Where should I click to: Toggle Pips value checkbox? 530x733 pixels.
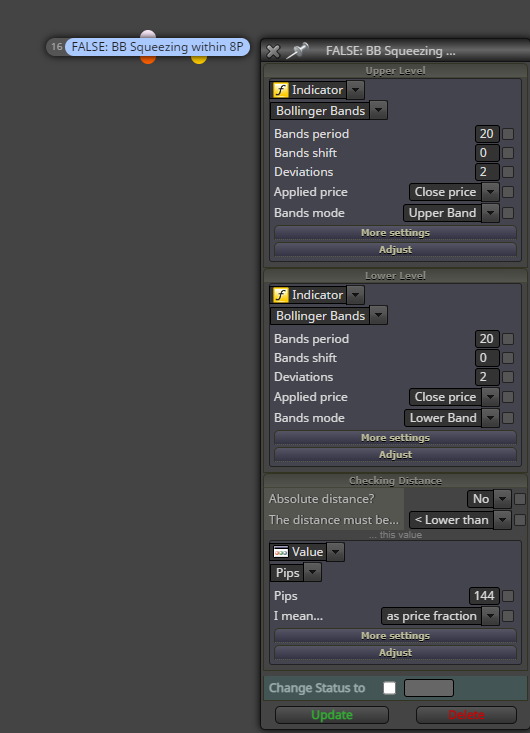508,596
